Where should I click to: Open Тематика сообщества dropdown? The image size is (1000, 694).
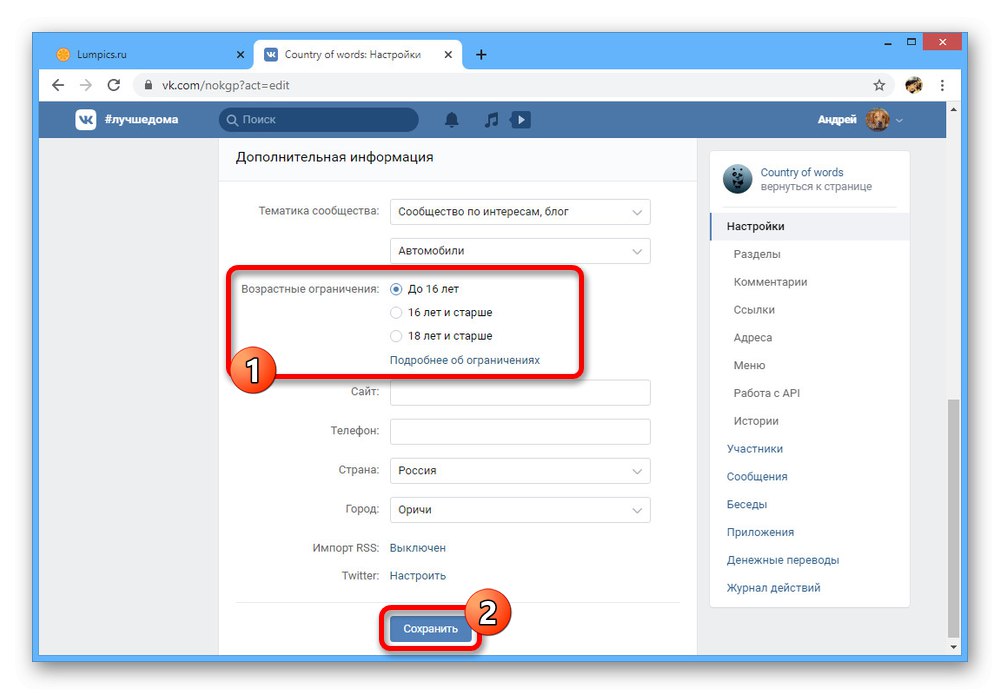pos(520,212)
